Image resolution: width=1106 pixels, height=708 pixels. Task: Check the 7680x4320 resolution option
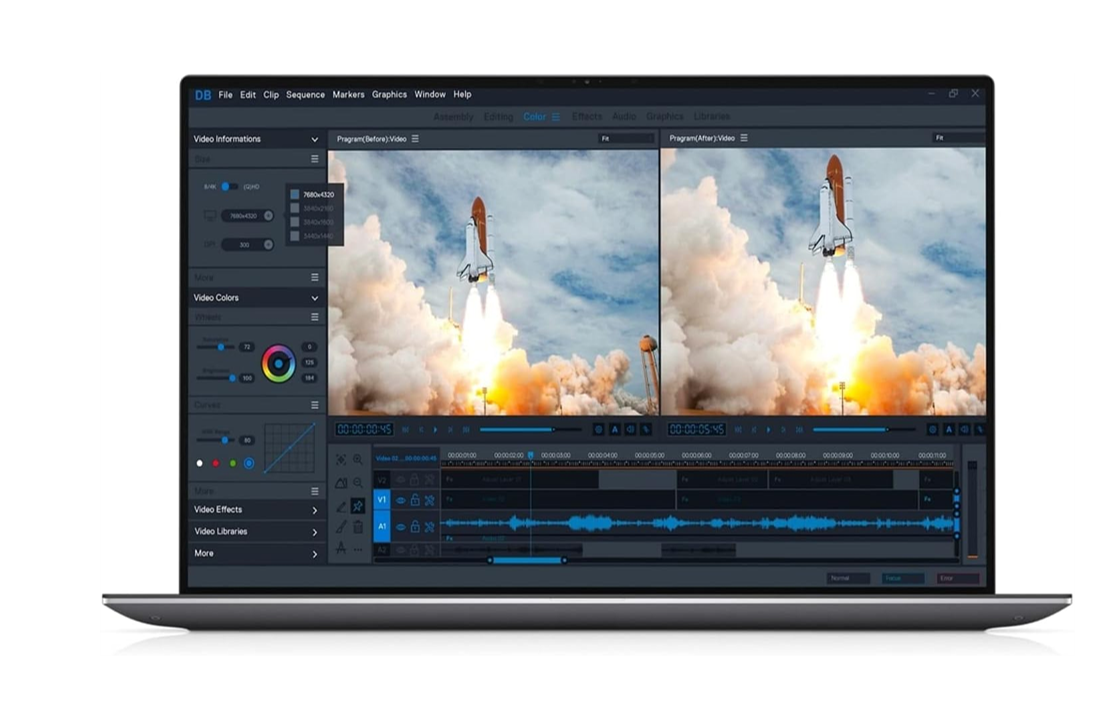tap(295, 194)
